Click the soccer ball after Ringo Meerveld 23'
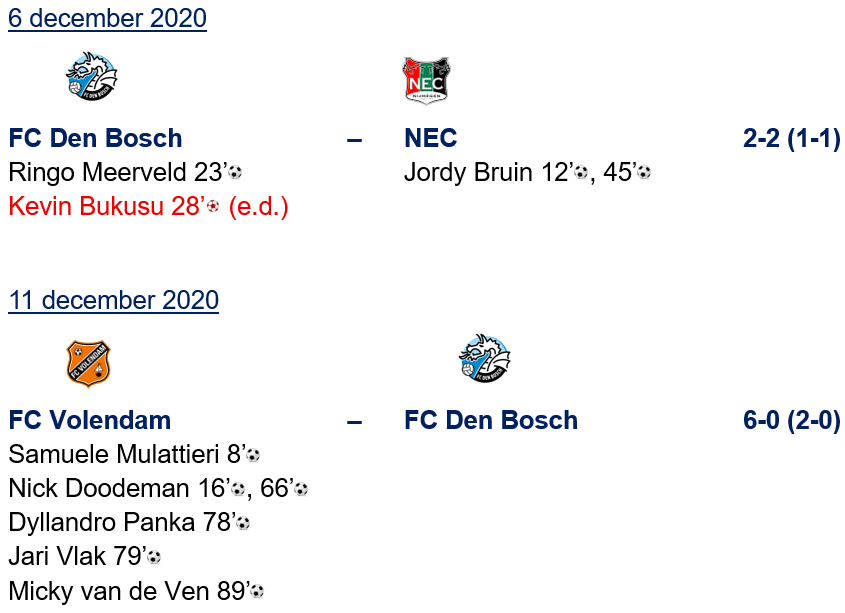This screenshot has height=613, width=845. (235, 173)
